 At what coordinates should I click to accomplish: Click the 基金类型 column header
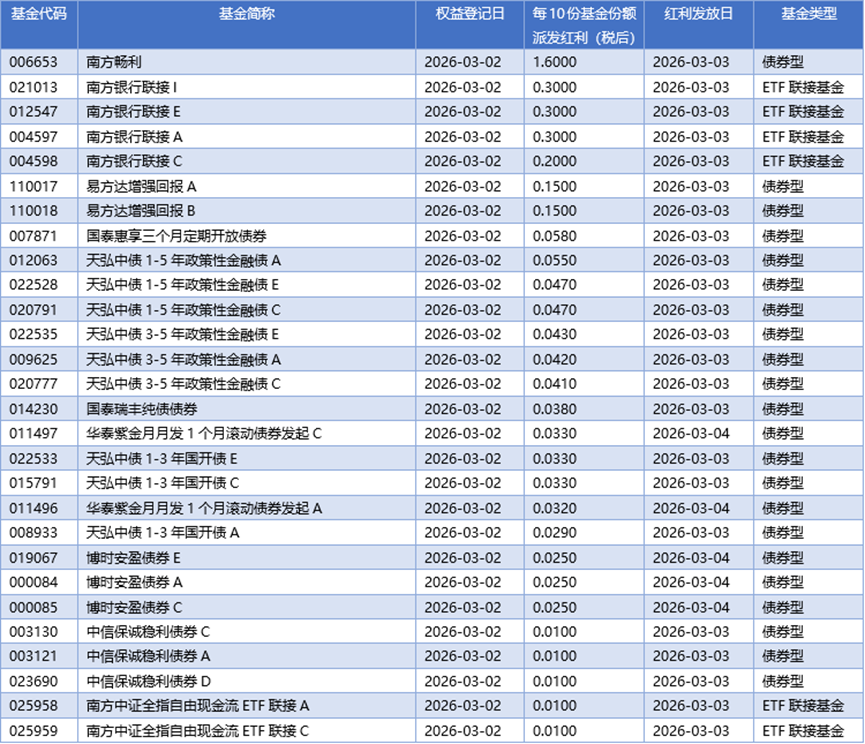point(809,14)
